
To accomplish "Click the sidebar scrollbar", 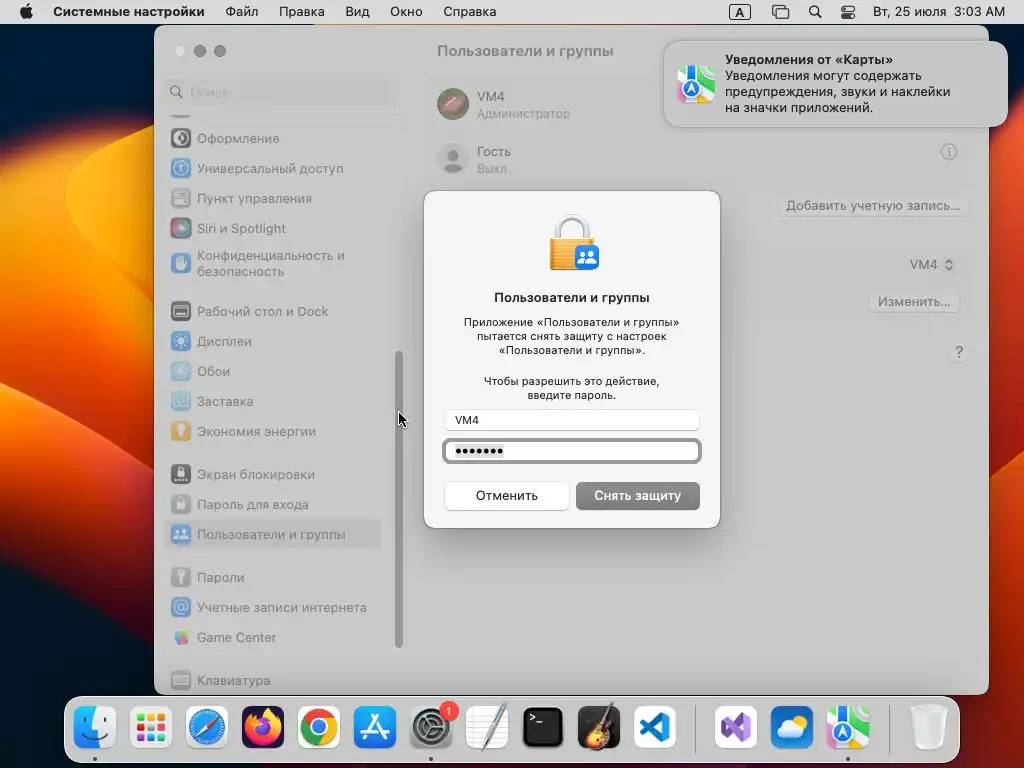I will tap(398, 500).
